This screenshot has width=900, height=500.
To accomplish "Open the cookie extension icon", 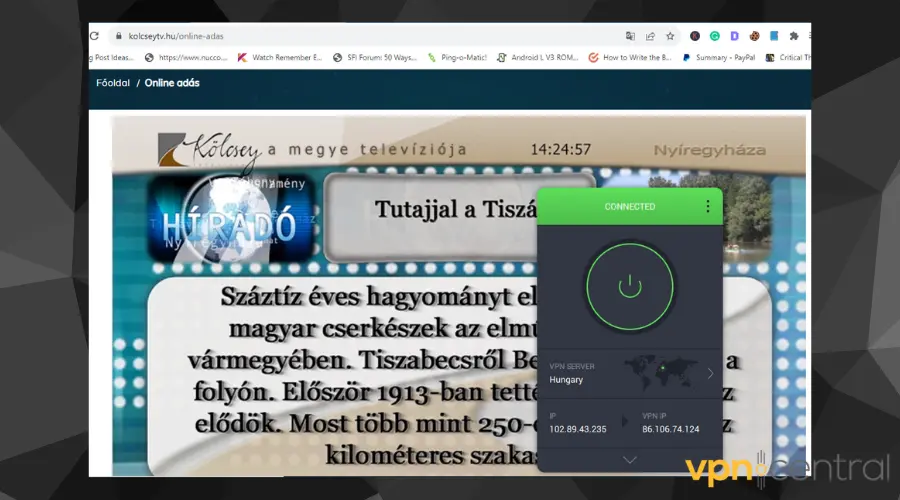I will pos(754,36).
